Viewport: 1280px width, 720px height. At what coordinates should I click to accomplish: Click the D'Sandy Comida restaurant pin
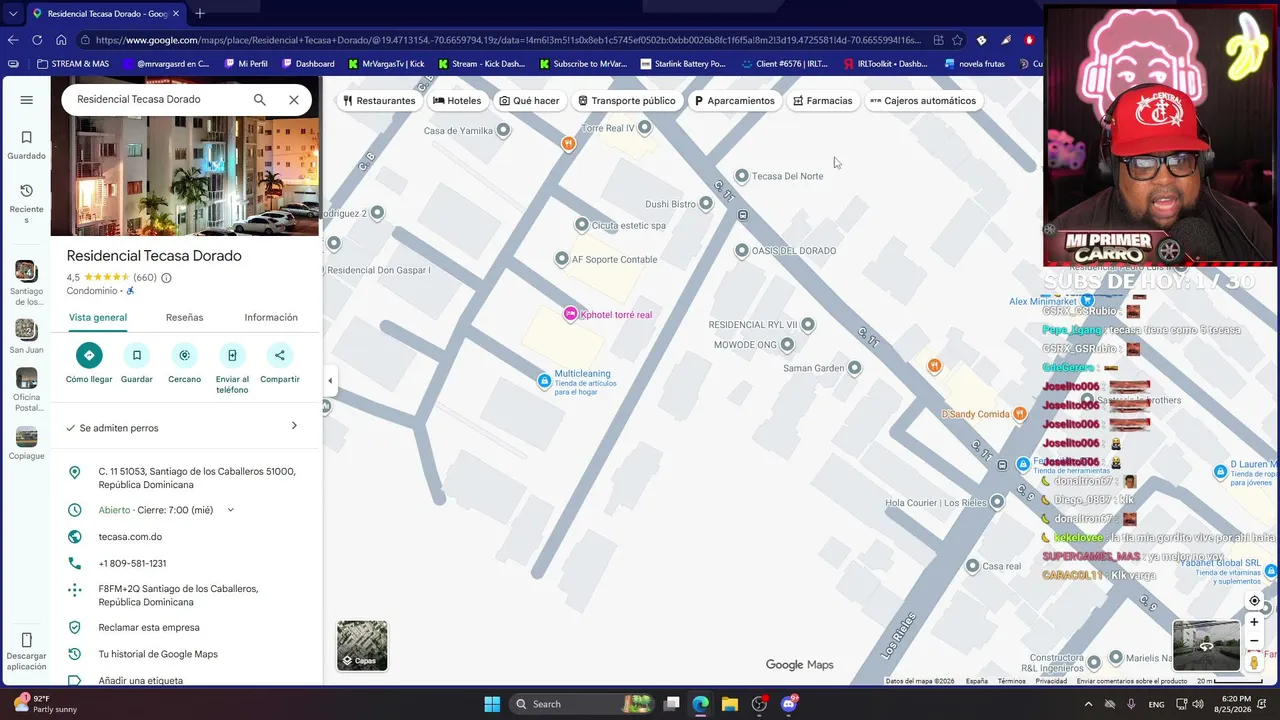coord(1019,414)
